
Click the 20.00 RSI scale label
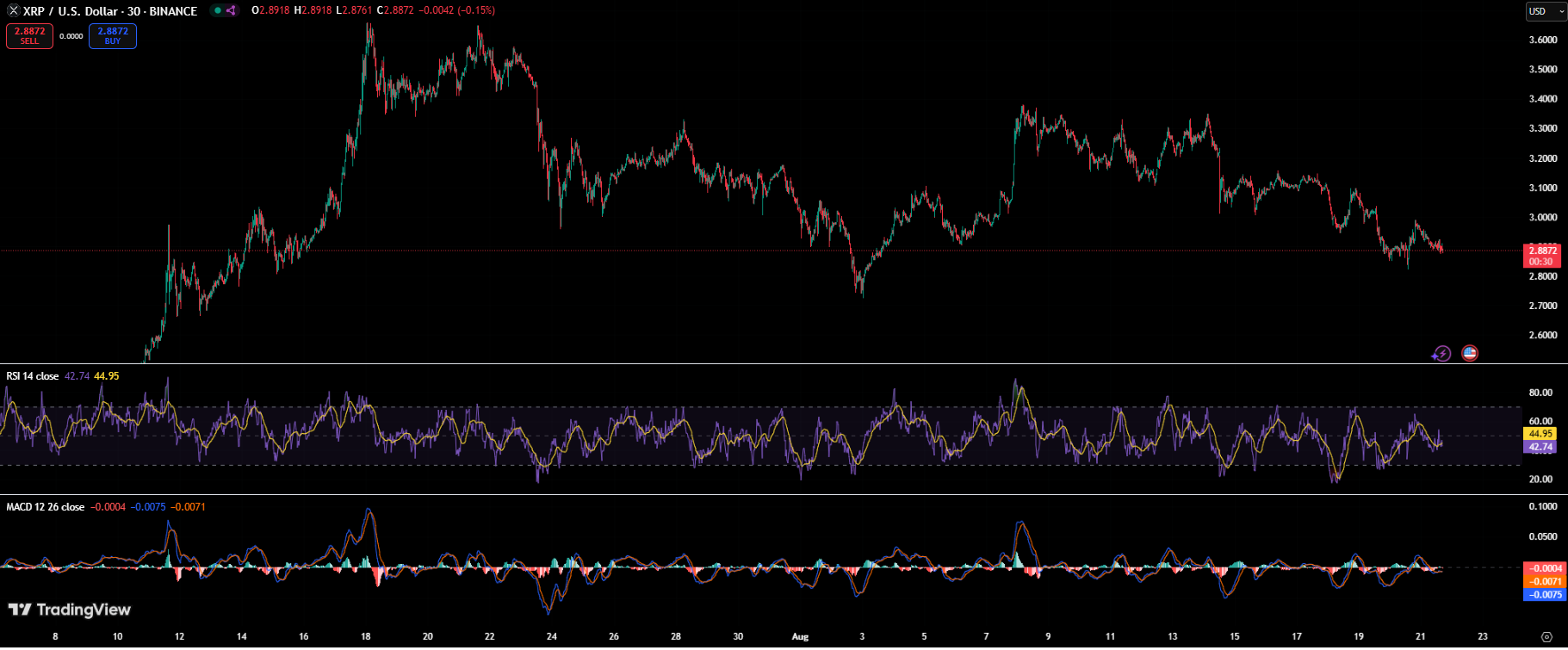pos(1540,479)
